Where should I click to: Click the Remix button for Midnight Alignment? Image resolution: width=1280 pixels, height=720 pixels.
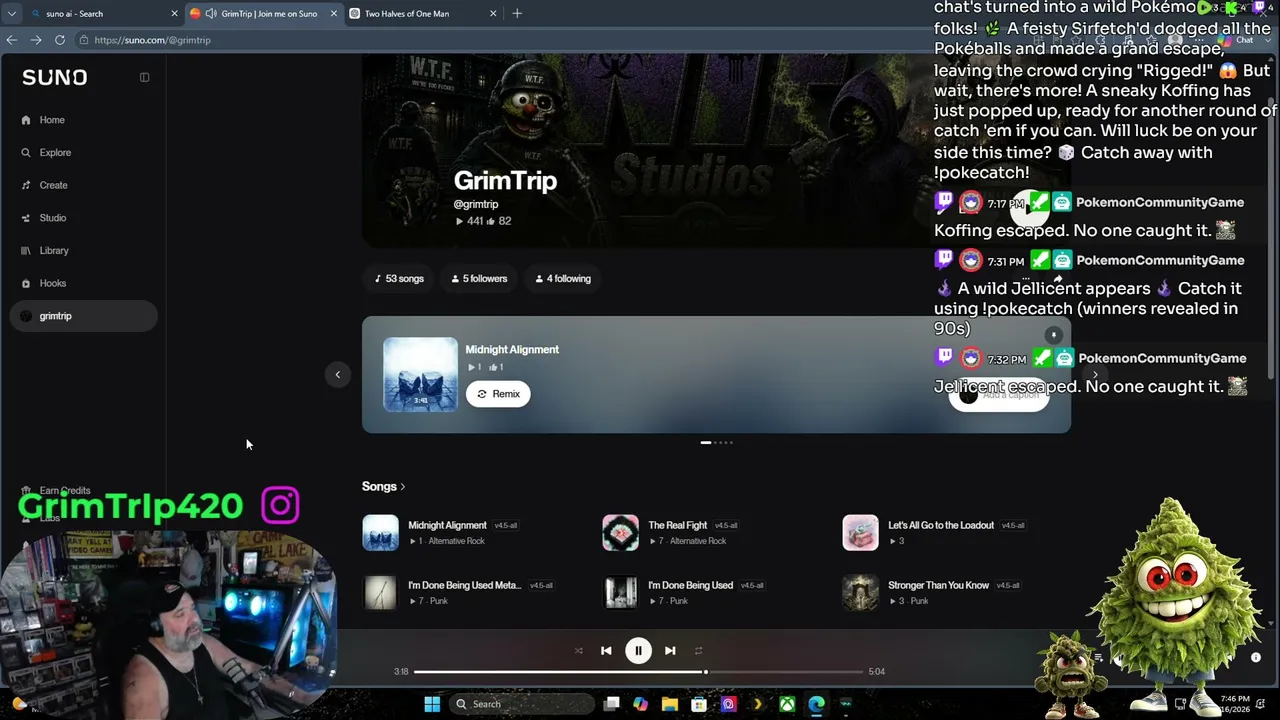[x=498, y=394]
